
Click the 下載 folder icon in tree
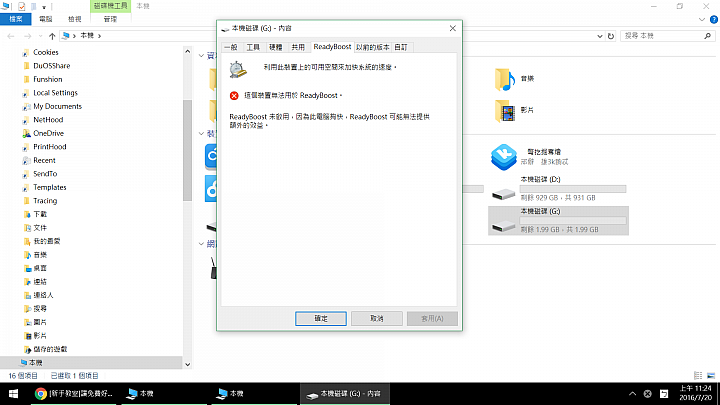pos(27,214)
